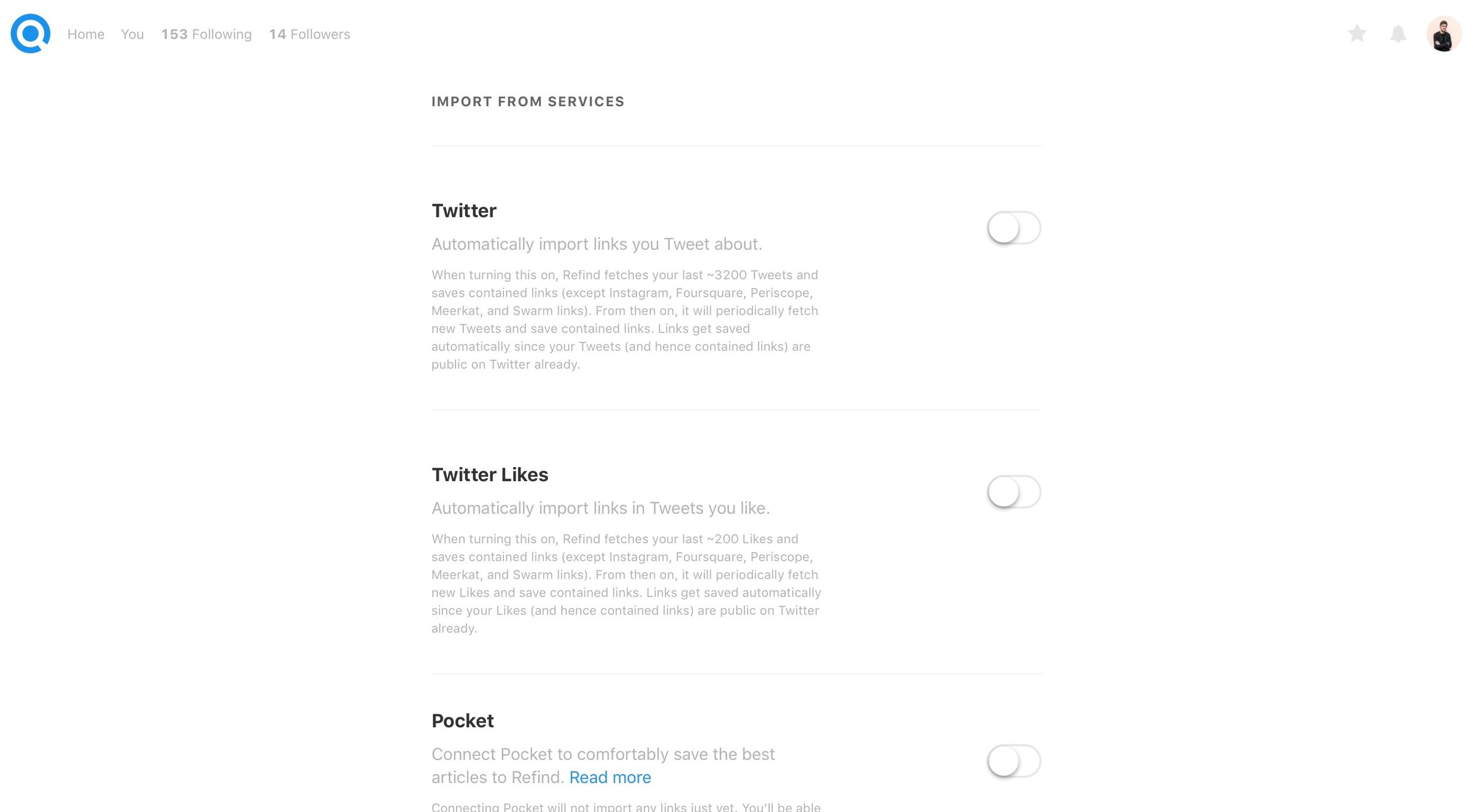View the 14 Followers list
This screenshot has width=1473, height=812.
pos(310,34)
